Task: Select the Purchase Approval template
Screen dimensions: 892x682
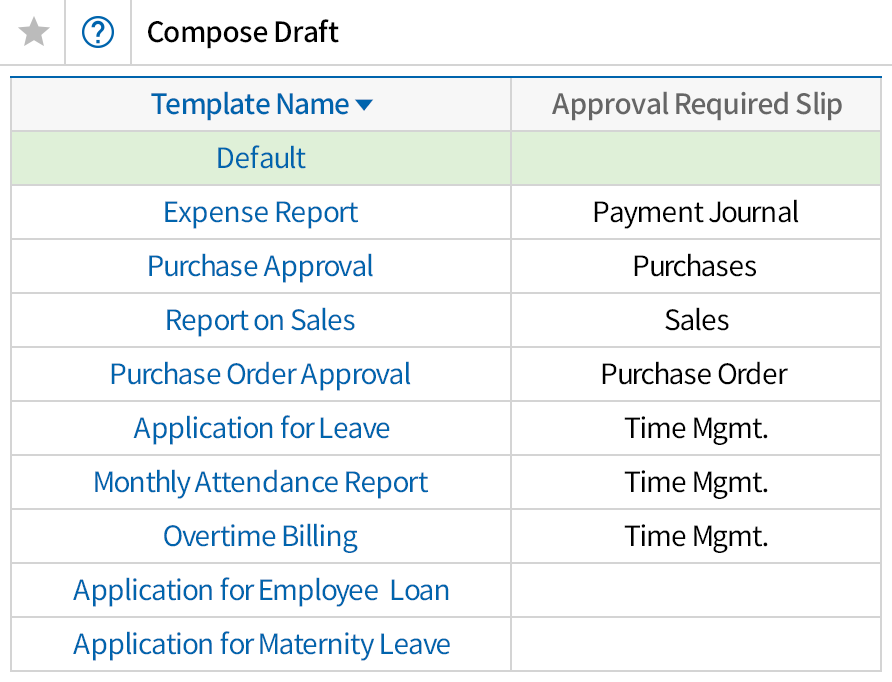Action: [261, 266]
